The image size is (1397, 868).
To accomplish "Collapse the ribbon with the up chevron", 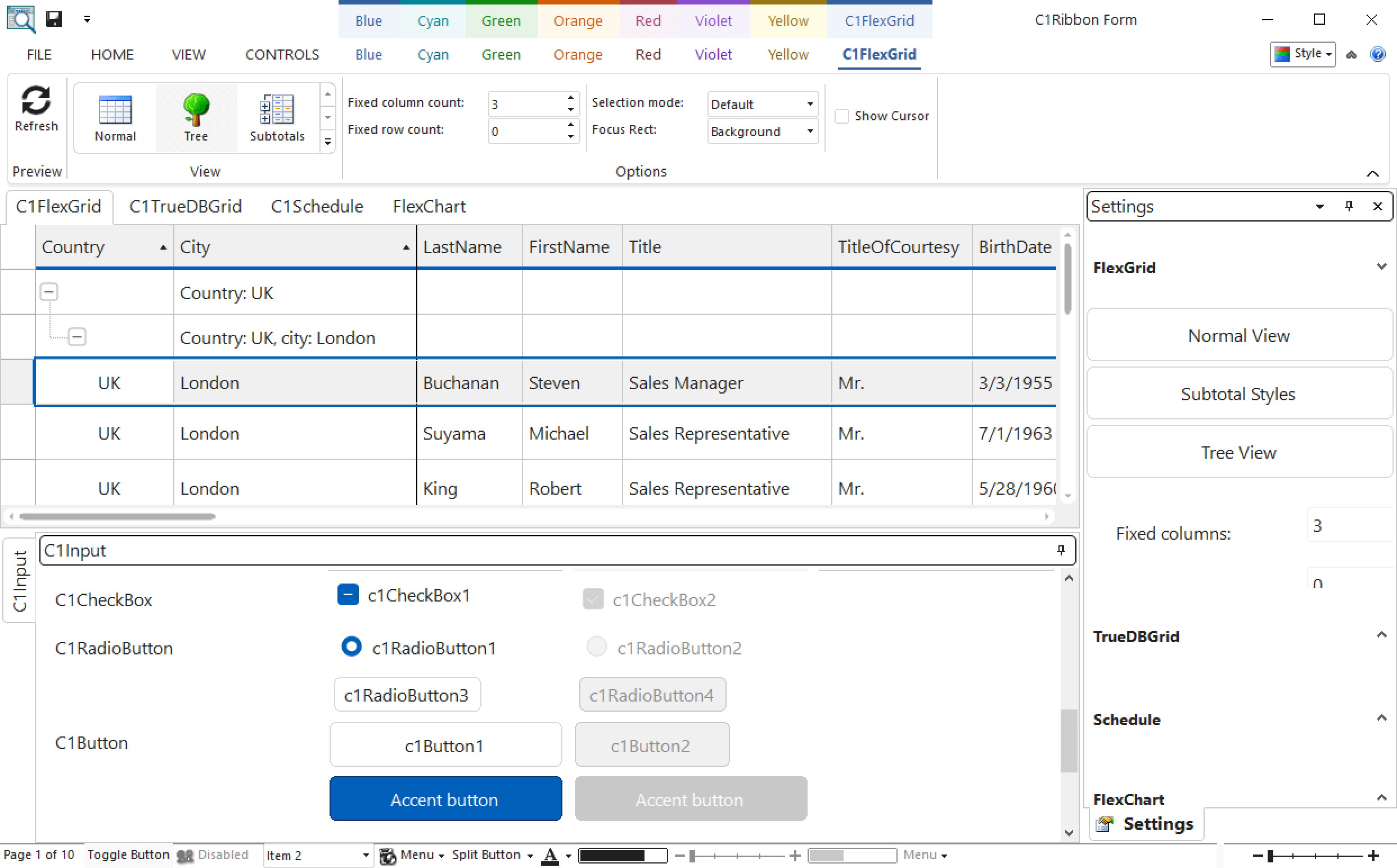I will point(1372,173).
